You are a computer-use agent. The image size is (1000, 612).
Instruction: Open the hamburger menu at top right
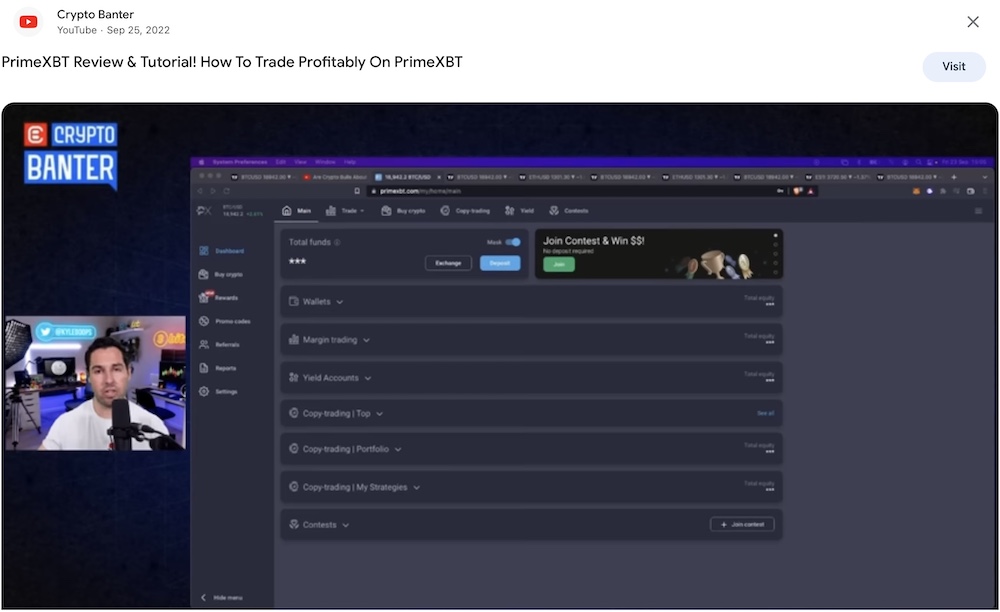pos(978,211)
